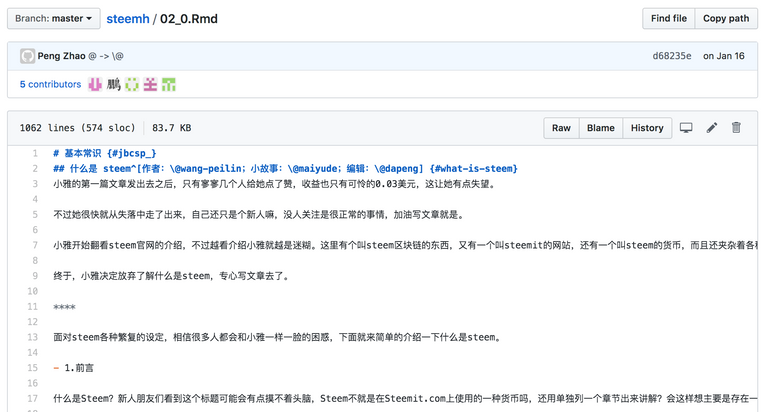This screenshot has width=768, height=412.
Task: Click the '****' text on line 11
Action: click(65, 307)
